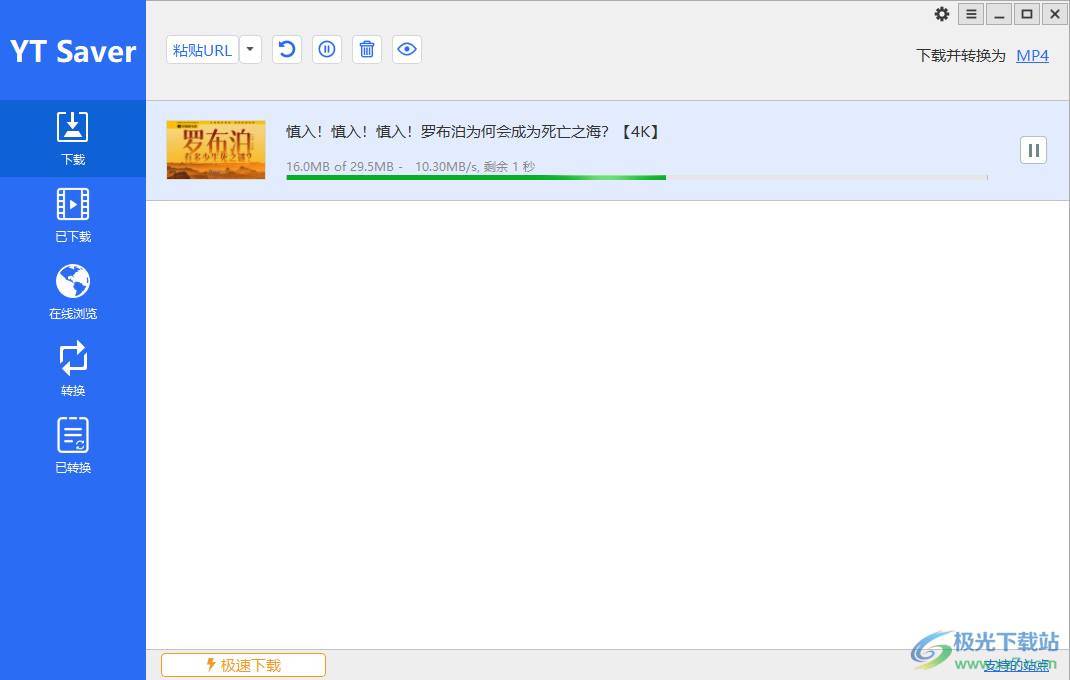This screenshot has width=1070, height=680.
Task: Click the YT Saver logo
Action: (73, 51)
